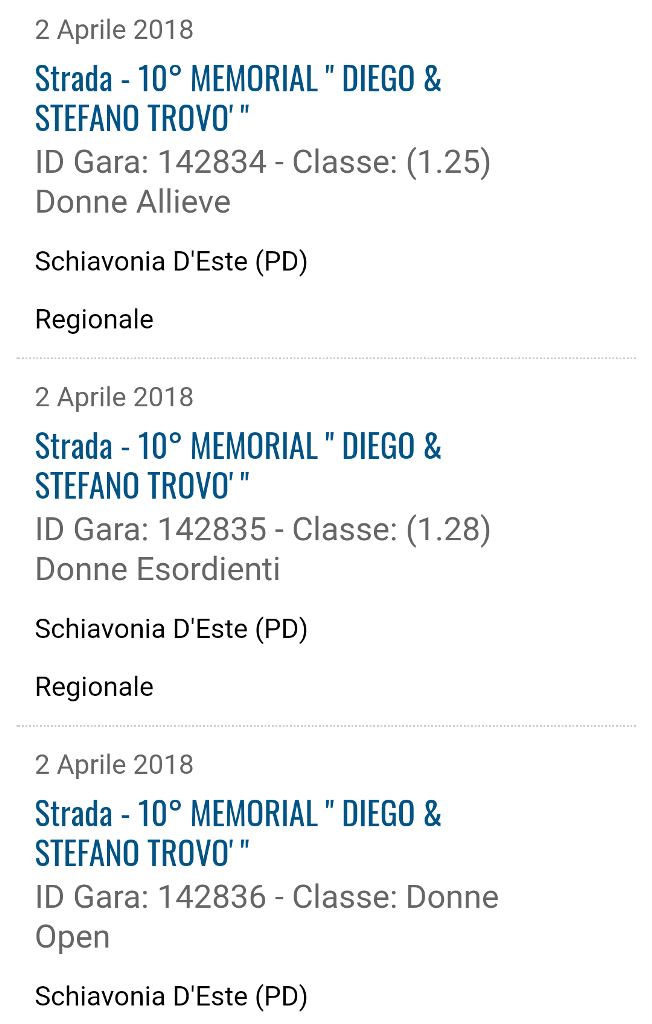Click the first Schiavonia D'Este (PD) location

[171, 262]
